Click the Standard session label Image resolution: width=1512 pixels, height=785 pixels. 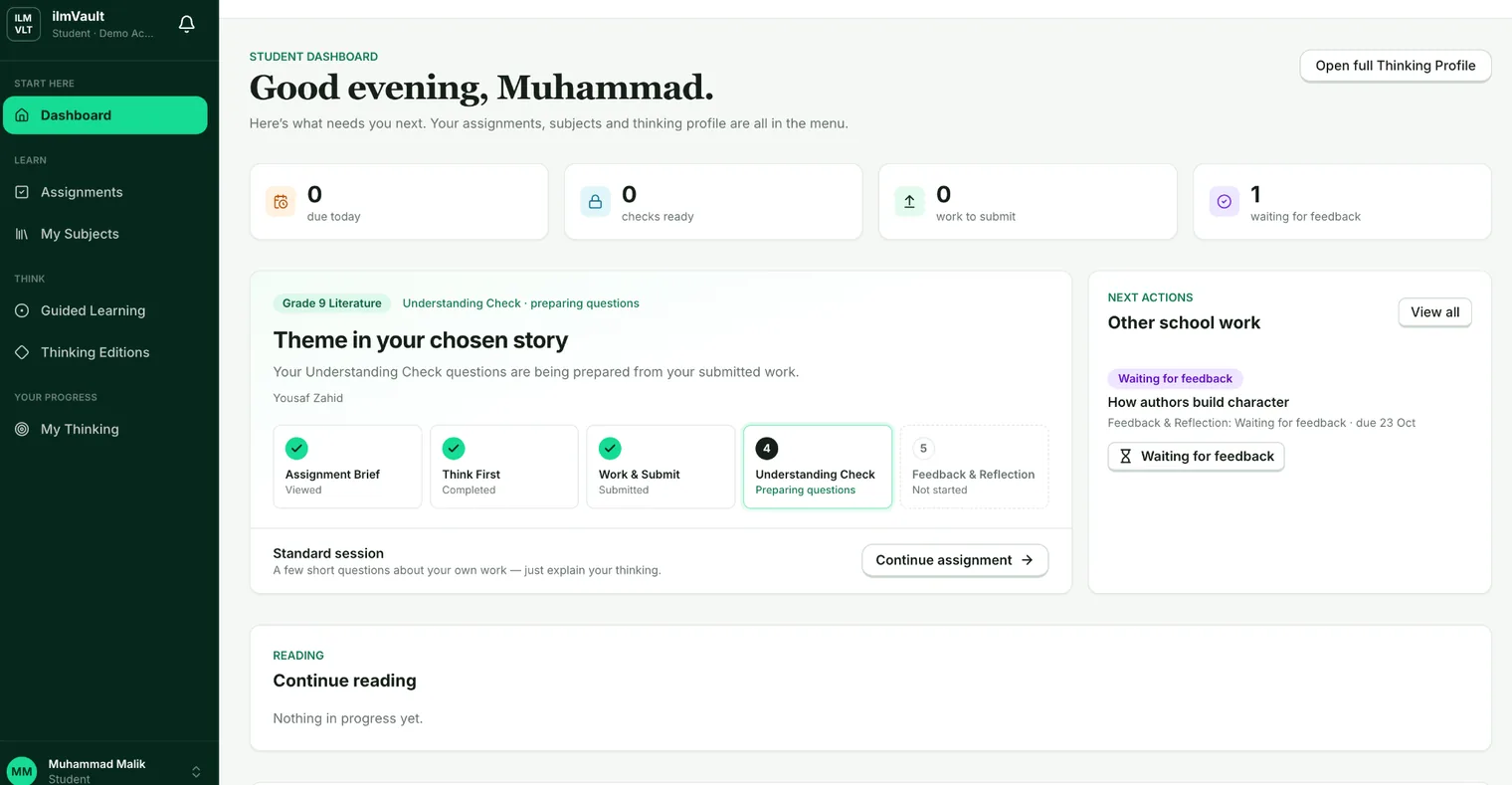click(328, 553)
